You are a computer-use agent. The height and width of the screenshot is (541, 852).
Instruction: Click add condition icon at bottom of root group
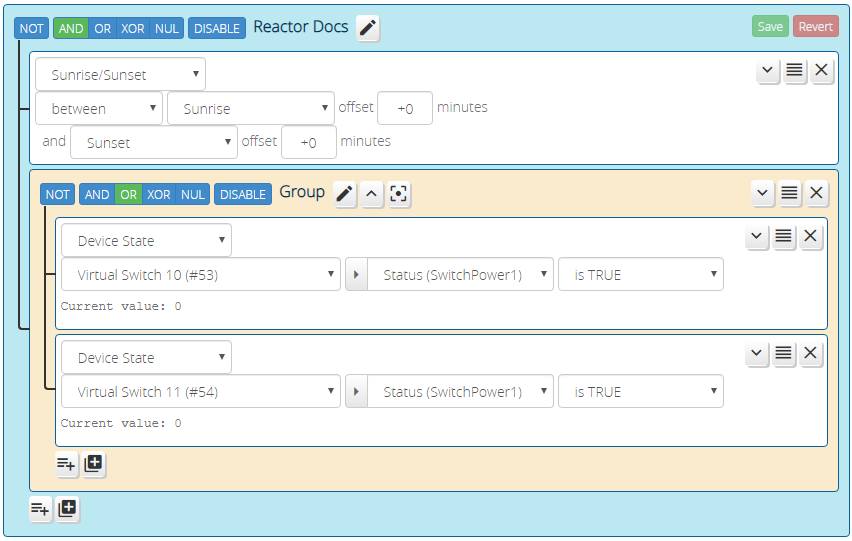click(x=40, y=509)
